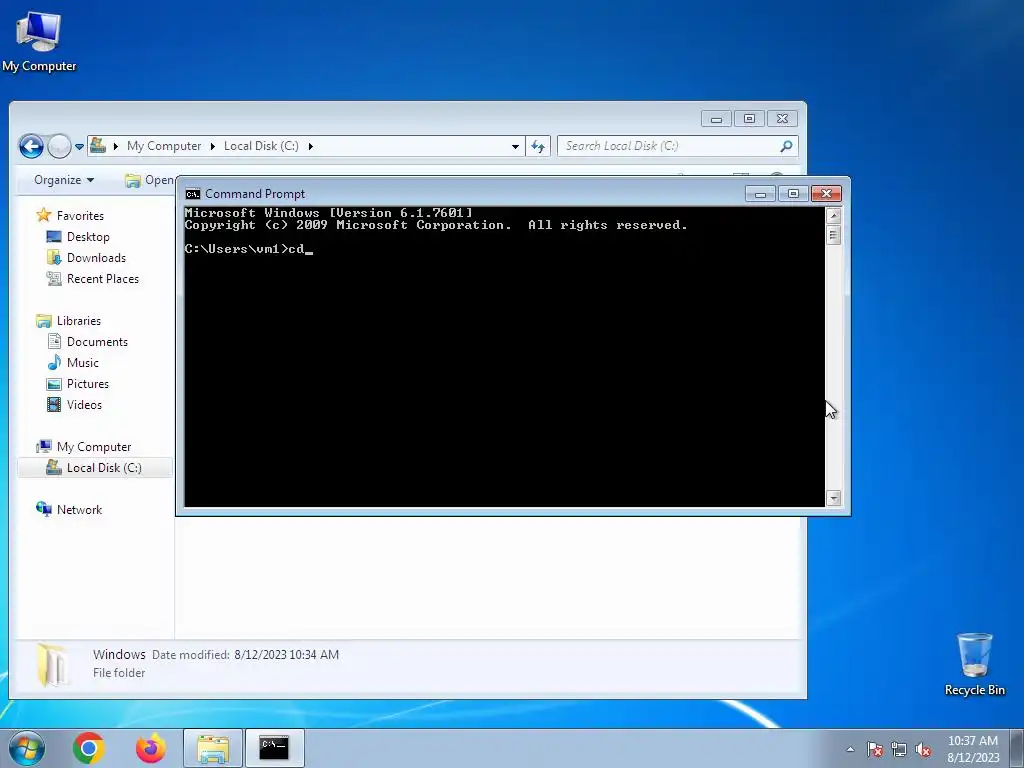The height and width of the screenshot is (768, 1024).
Task: Launch Firefox from the taskbar
Action: pyautogui.click(x=150, y=748)
